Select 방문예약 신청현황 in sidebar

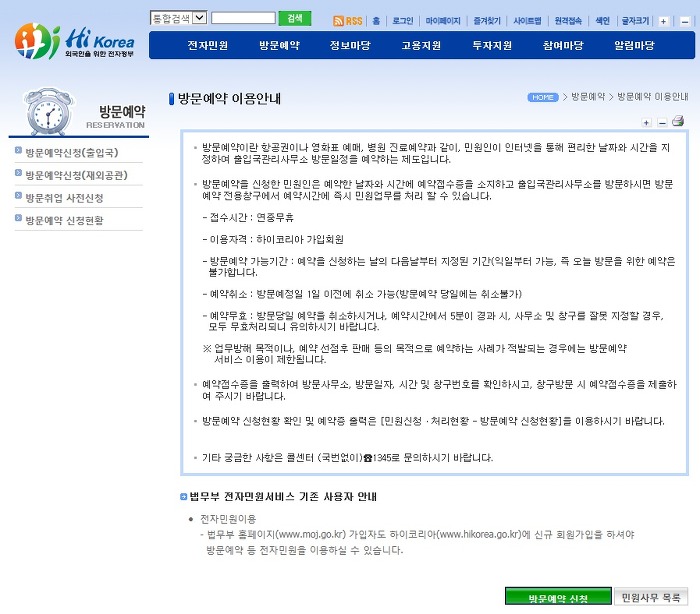(64, 220)
